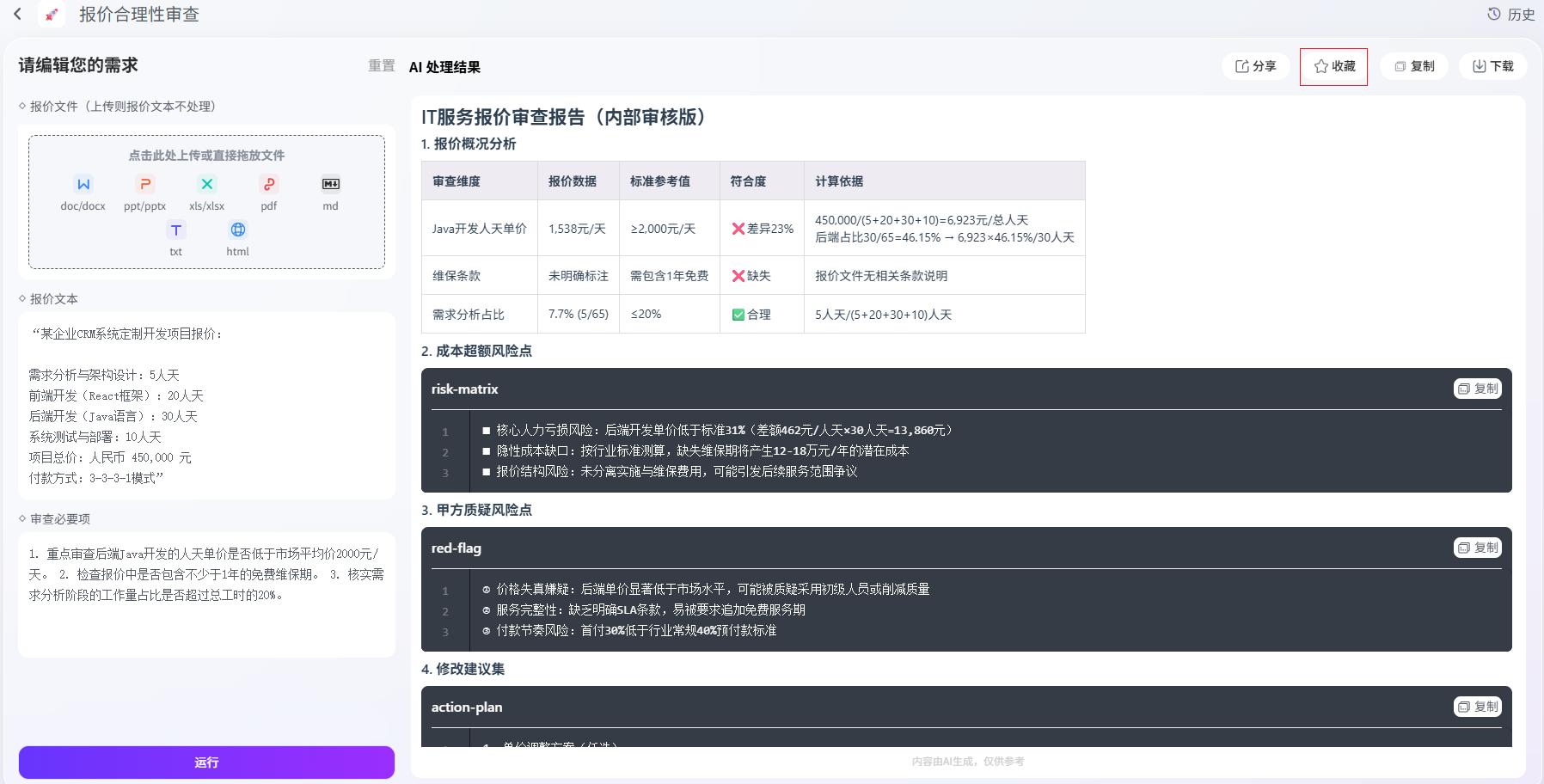Select xls/xlsx upload file type icon

click(207, 184)
